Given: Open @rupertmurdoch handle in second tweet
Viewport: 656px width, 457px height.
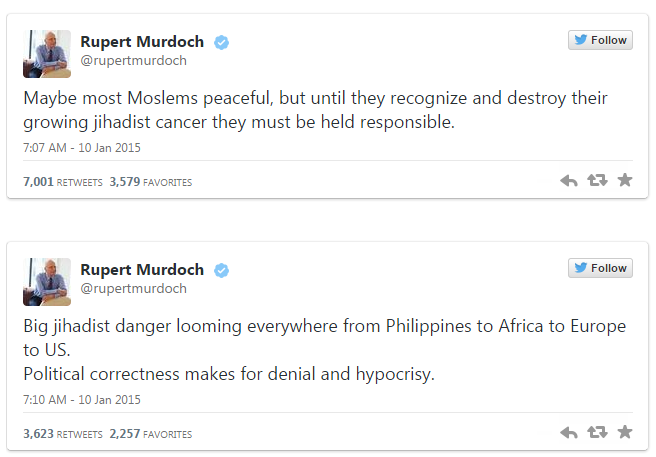Looking at the screenshot, I should (133, 289).
